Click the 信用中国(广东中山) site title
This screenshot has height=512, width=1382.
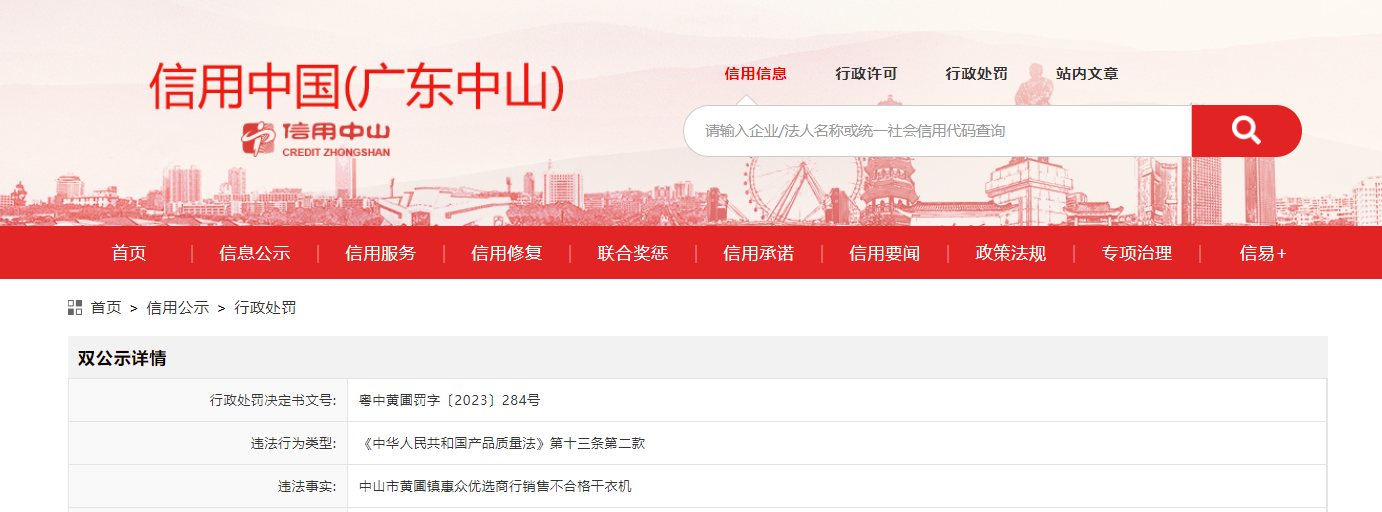click(x=357, y=86)
